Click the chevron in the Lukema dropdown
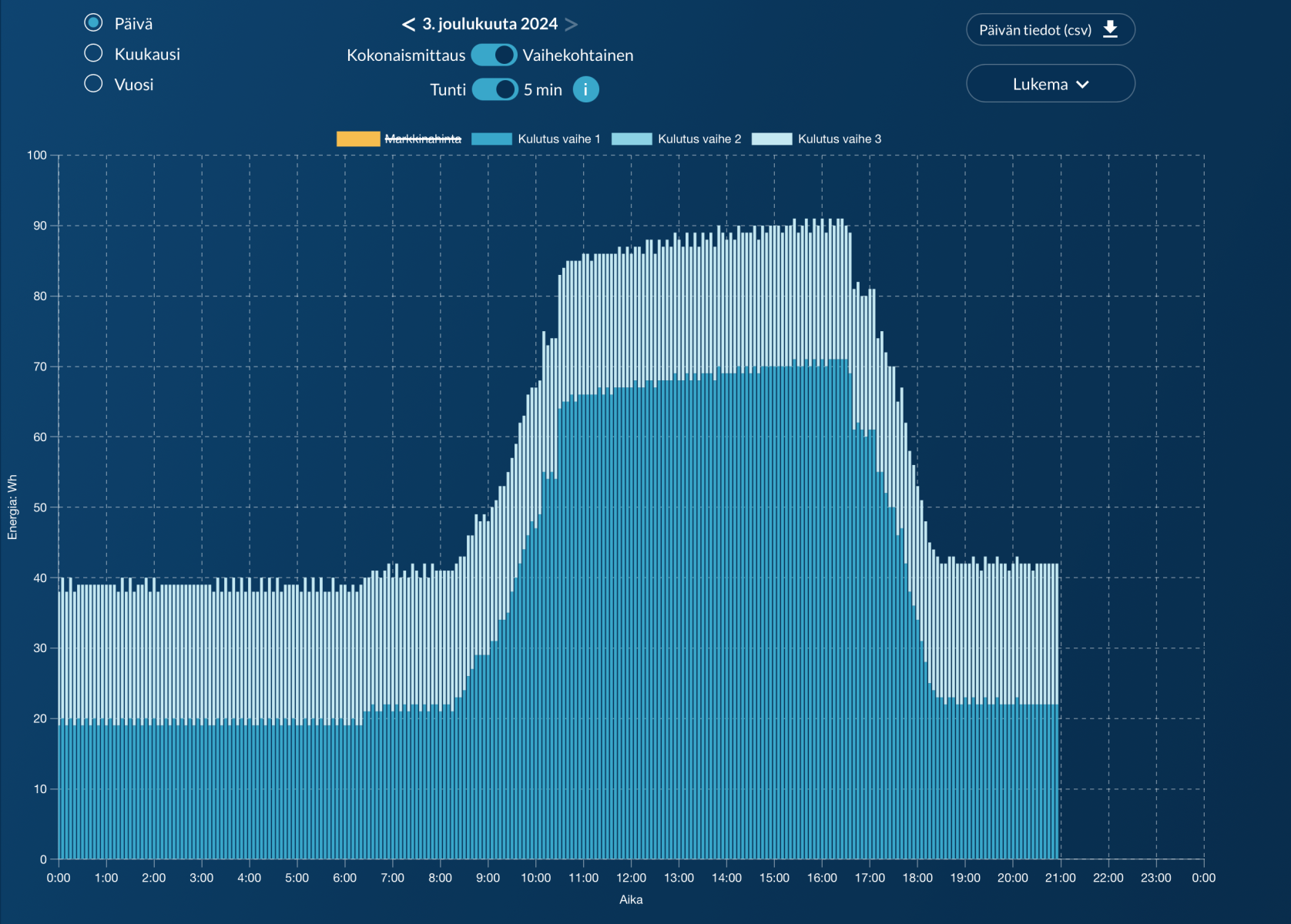The image size is (1291, 924). (1082, 84)
